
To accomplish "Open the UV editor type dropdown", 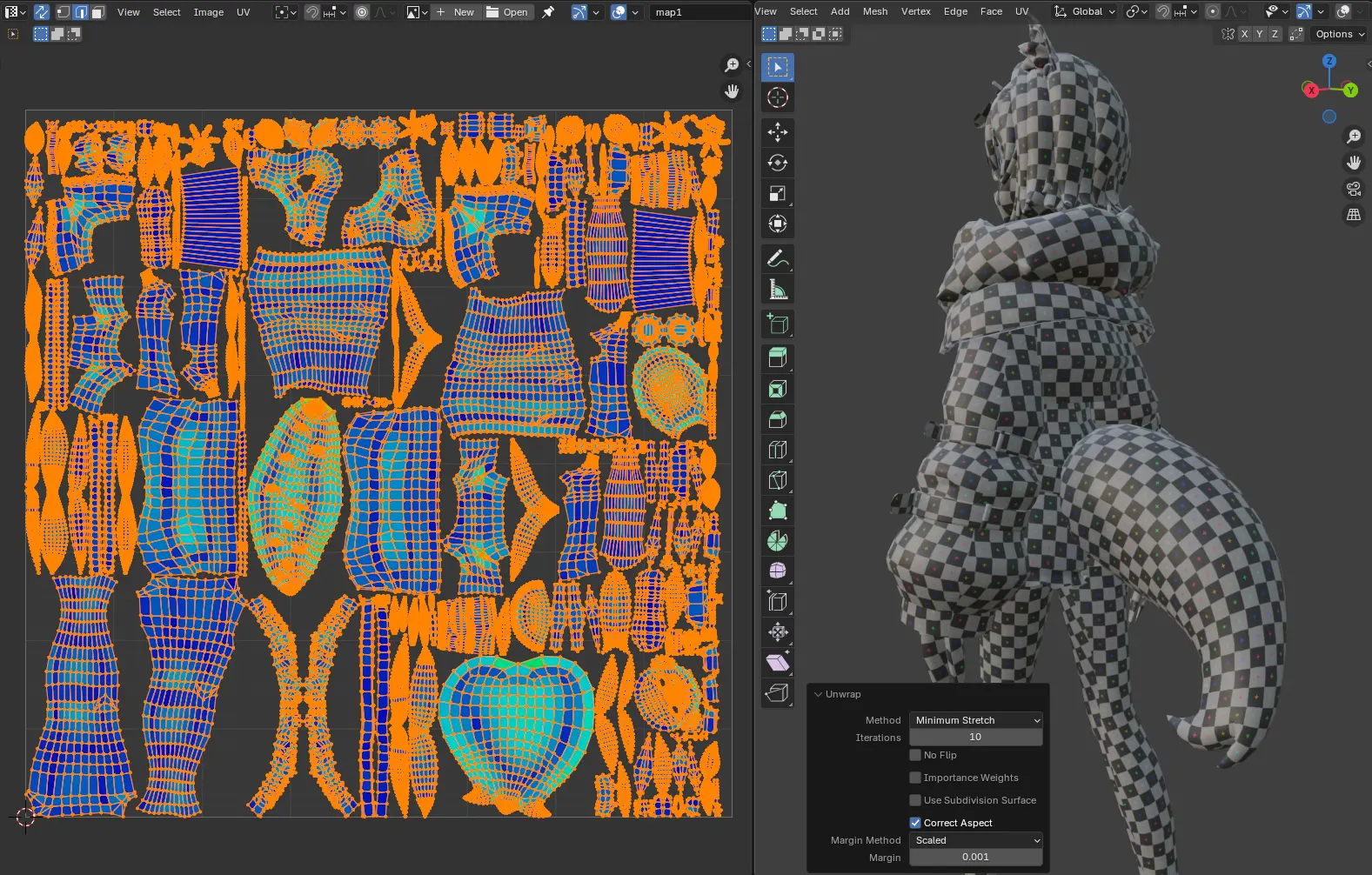I will pos(15,12).
